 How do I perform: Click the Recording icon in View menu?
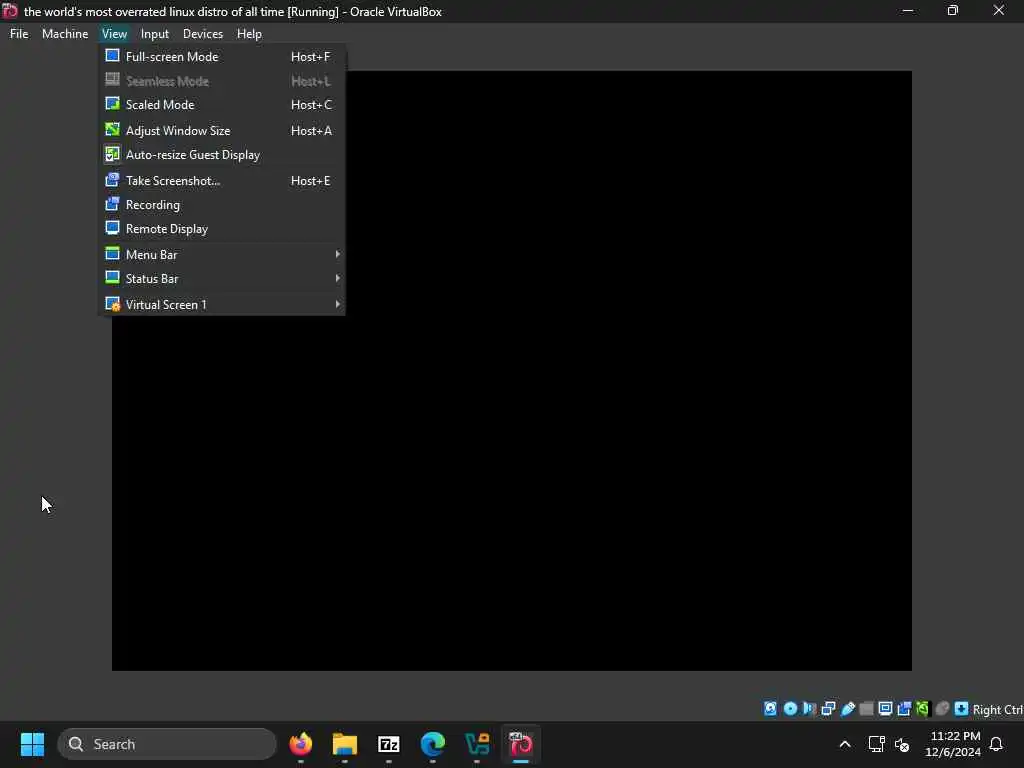point(112,204)
